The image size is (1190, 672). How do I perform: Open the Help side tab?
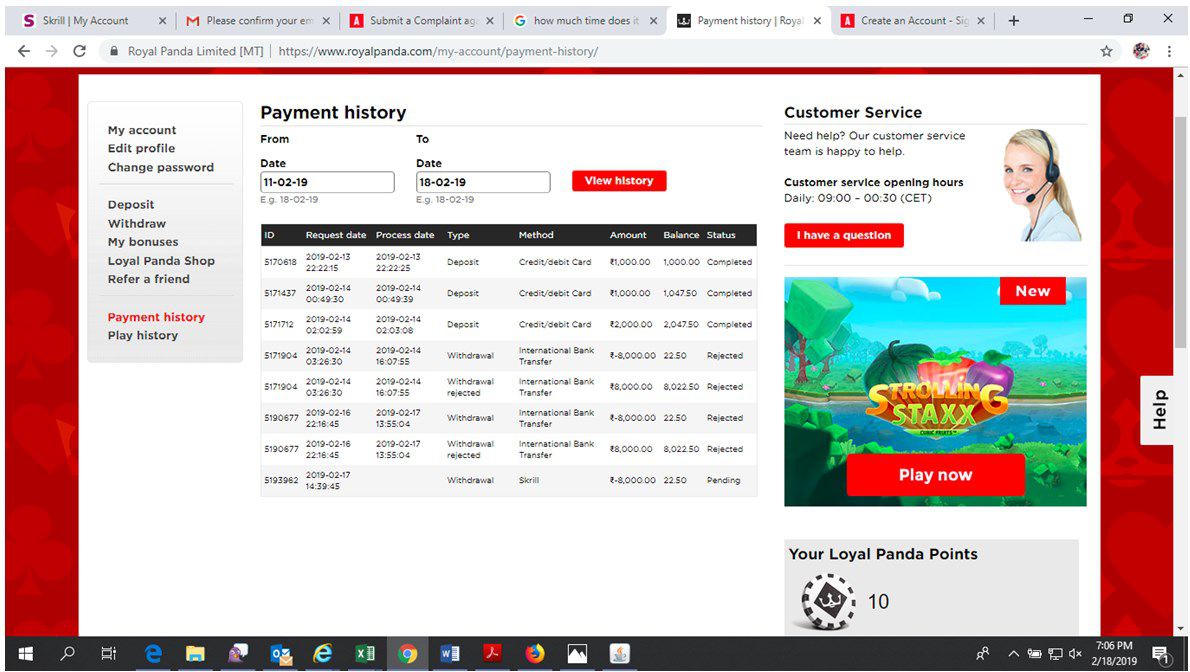pyautogui.click(x=1159, y=410)
